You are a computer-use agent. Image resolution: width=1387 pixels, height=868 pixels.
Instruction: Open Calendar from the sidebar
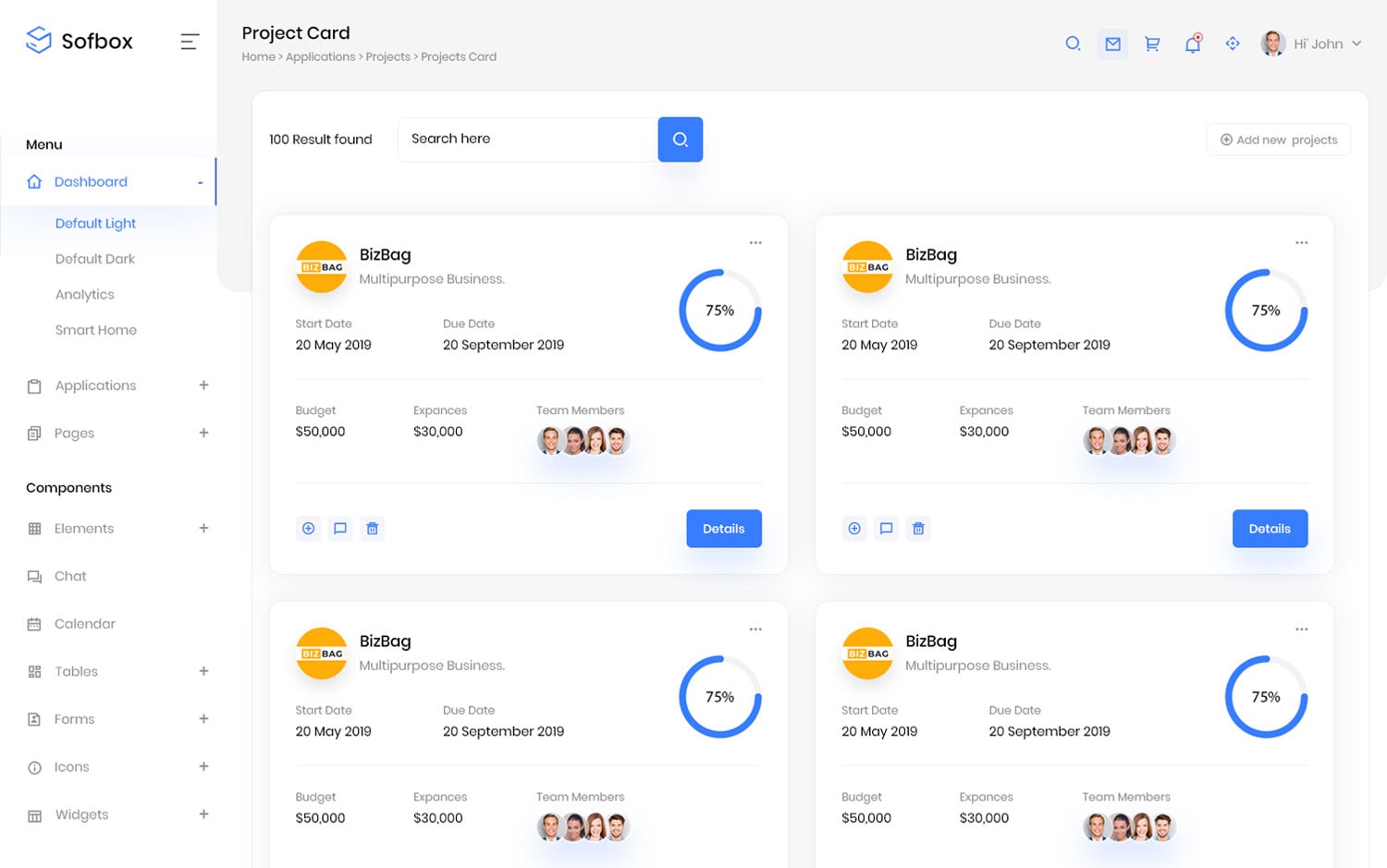(x=85, y=624)
